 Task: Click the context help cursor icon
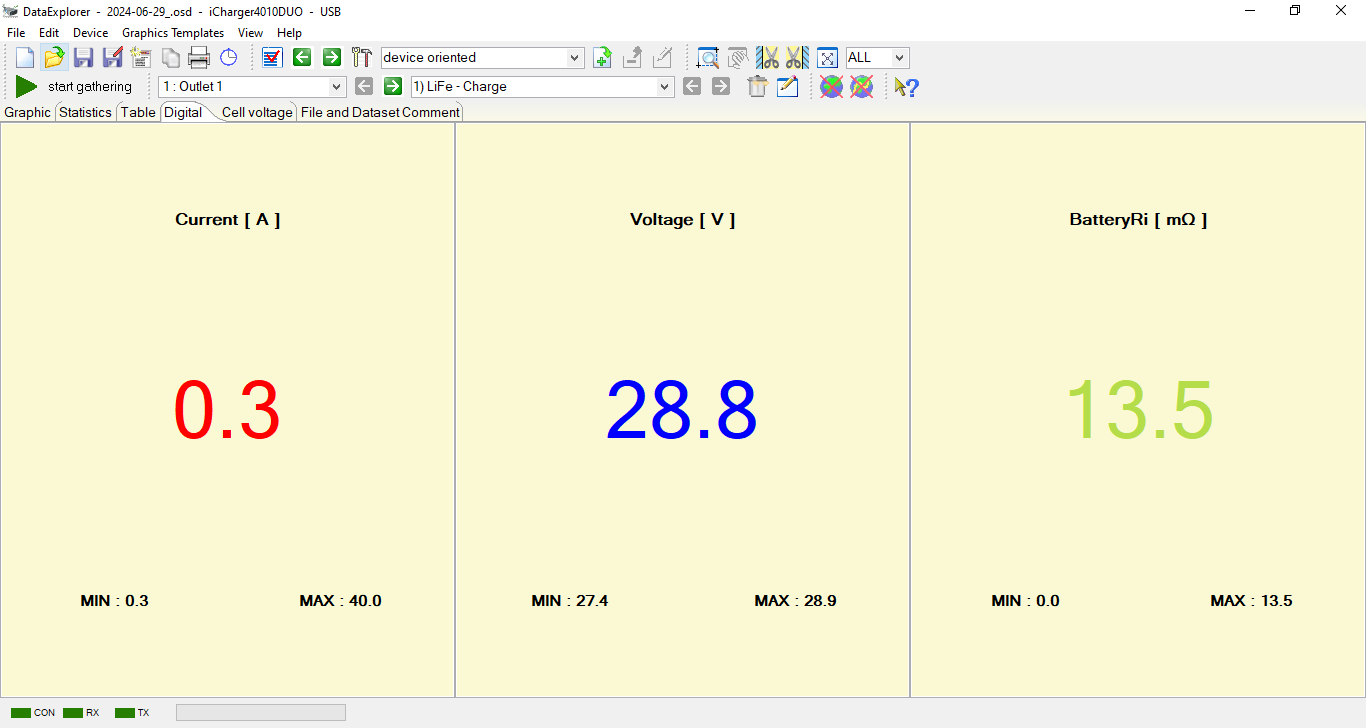(906, 87)
